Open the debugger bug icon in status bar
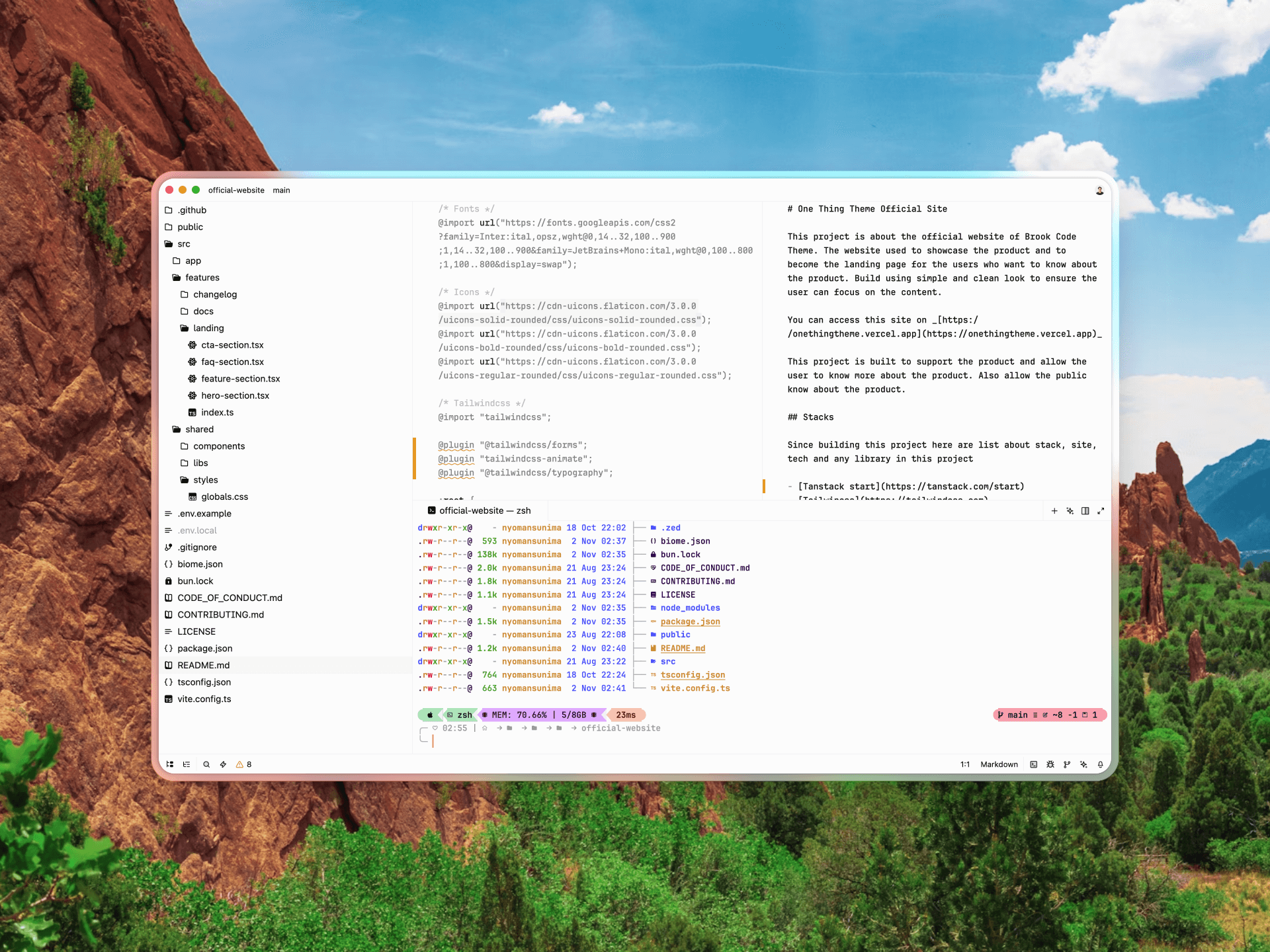Screen dimensions: 1270x952 1050,764
